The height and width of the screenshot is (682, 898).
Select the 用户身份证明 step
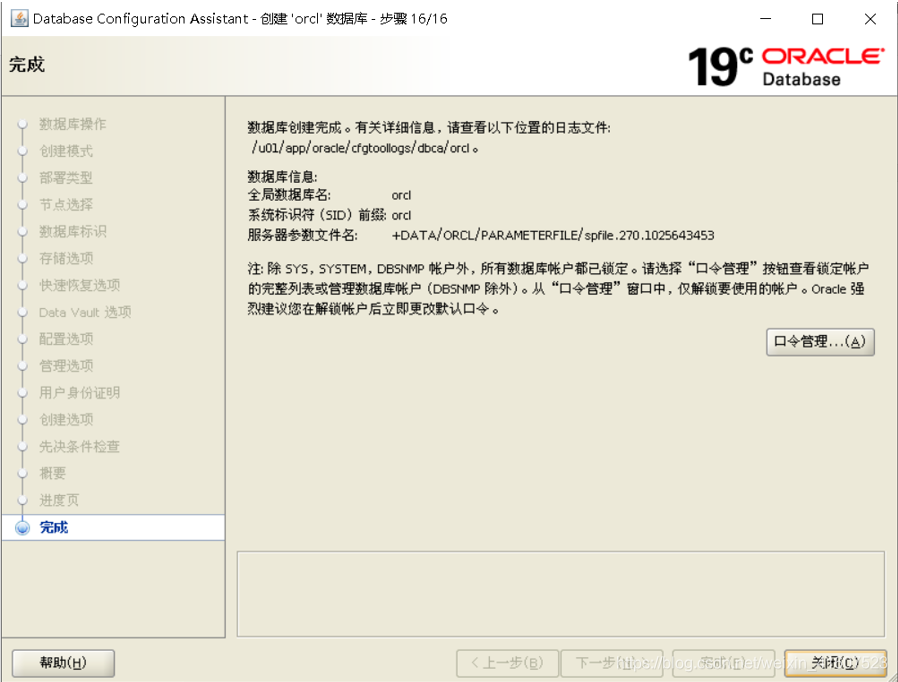[x=80, y=393]
